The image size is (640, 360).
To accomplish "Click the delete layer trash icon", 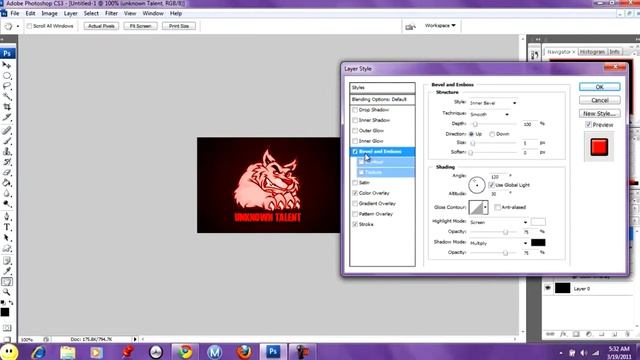I will tap(627, 334).
